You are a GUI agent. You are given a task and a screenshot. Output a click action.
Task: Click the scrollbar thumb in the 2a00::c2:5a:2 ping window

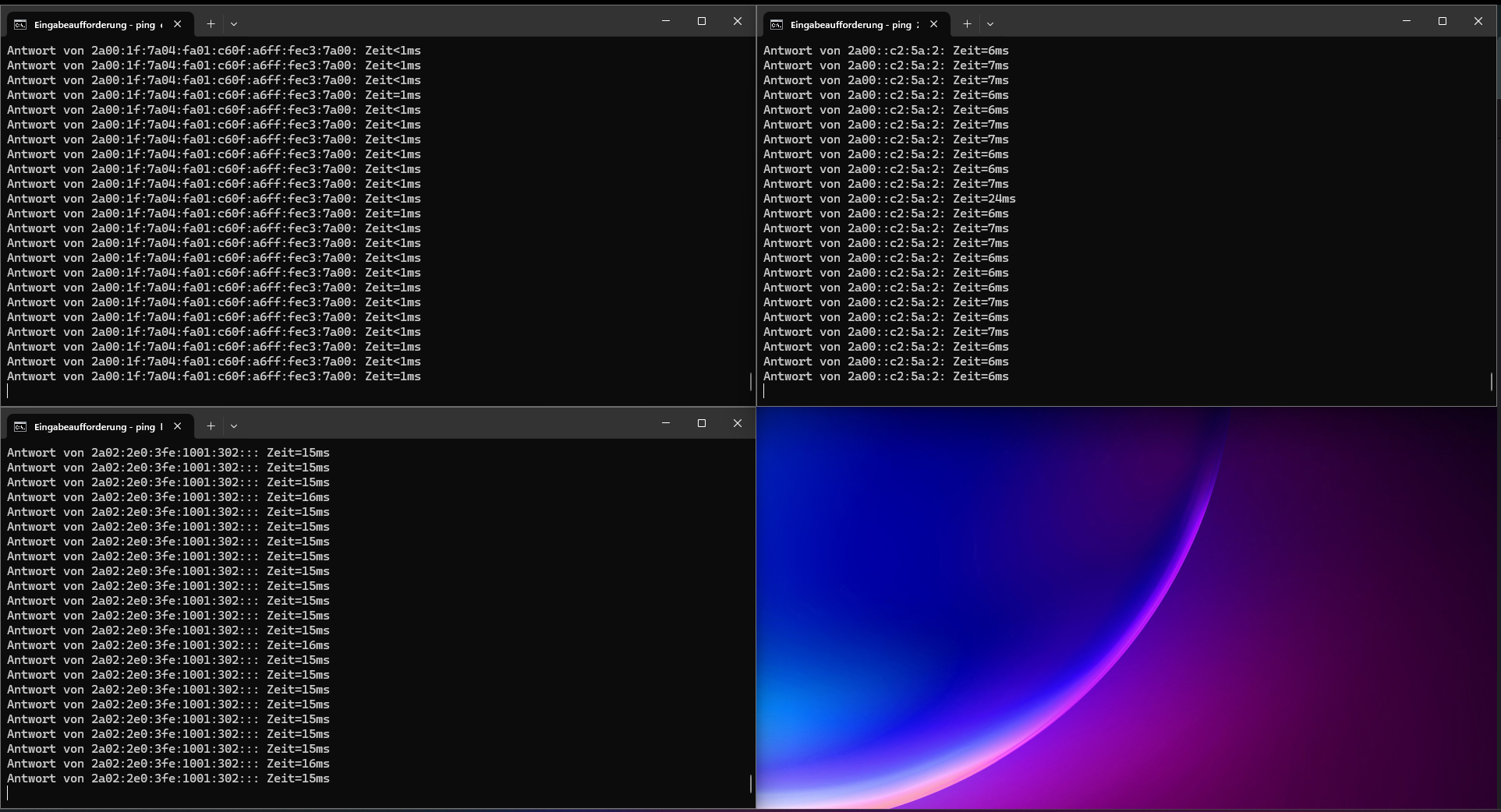pos(1492,381)
